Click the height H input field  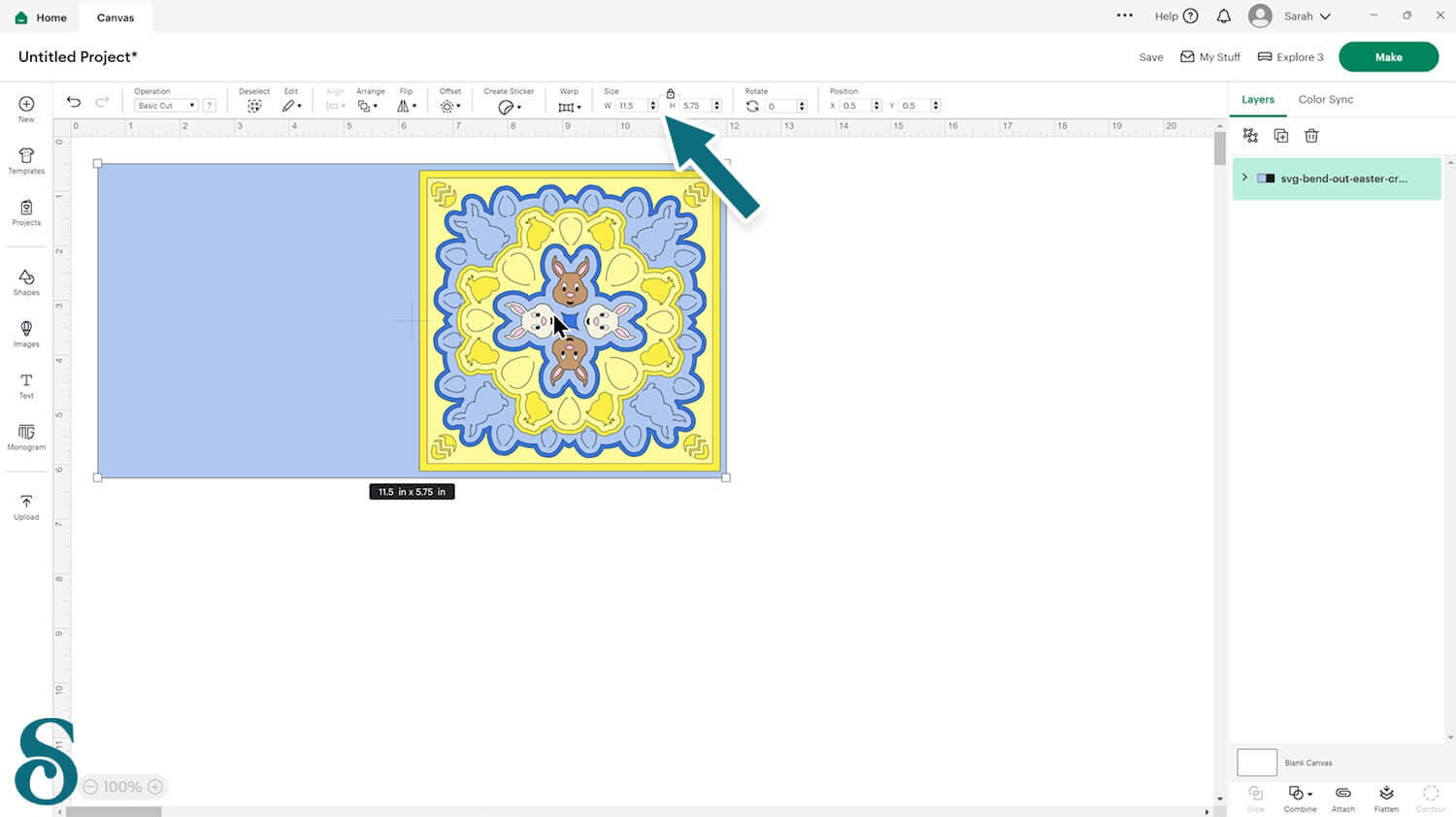tap(696, 106)
